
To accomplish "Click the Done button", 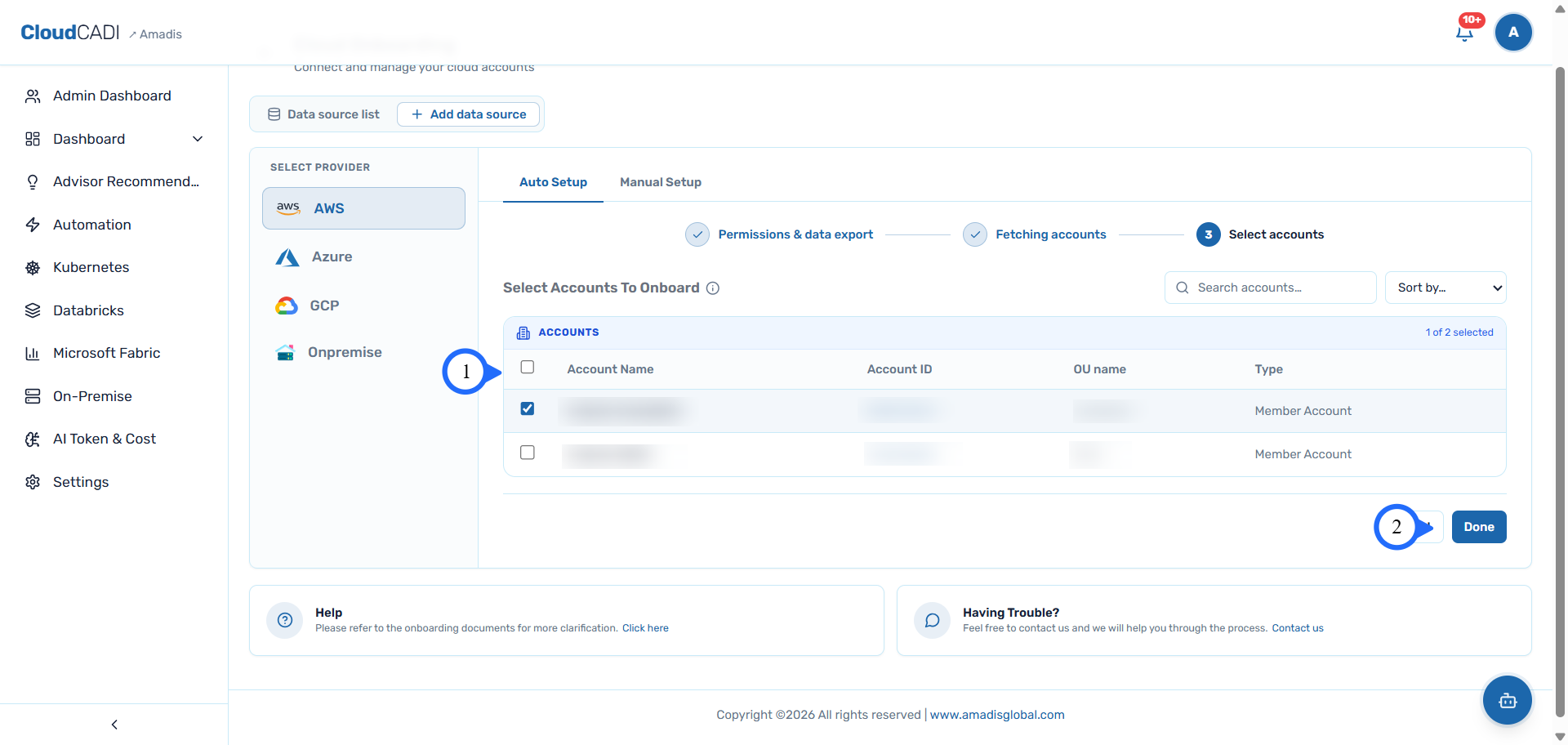I will (x=1479, y=527).
